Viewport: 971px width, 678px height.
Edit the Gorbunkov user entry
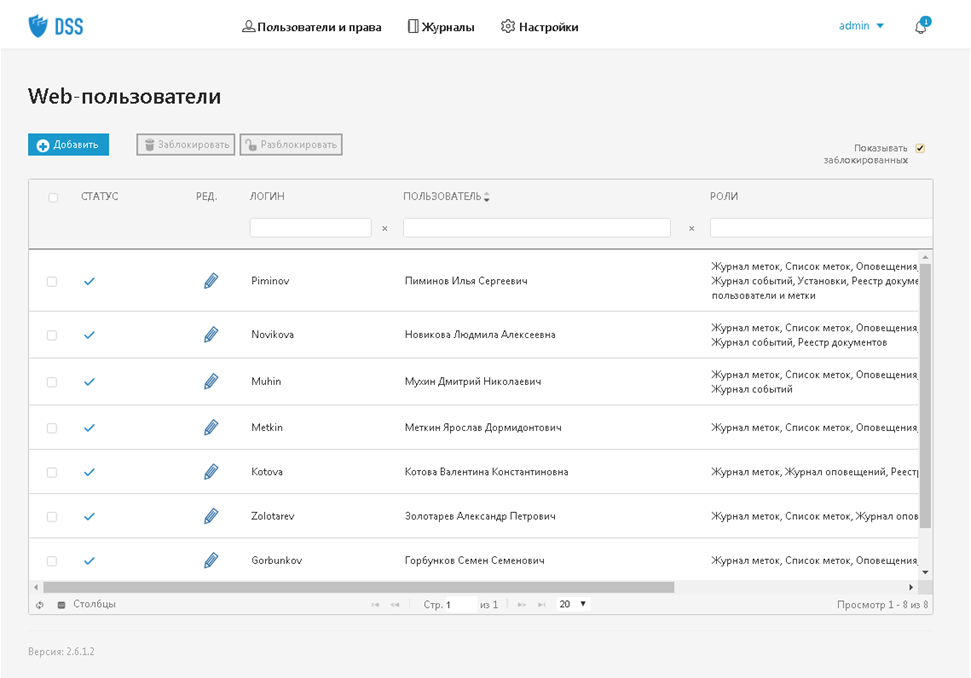coord(210,560)
